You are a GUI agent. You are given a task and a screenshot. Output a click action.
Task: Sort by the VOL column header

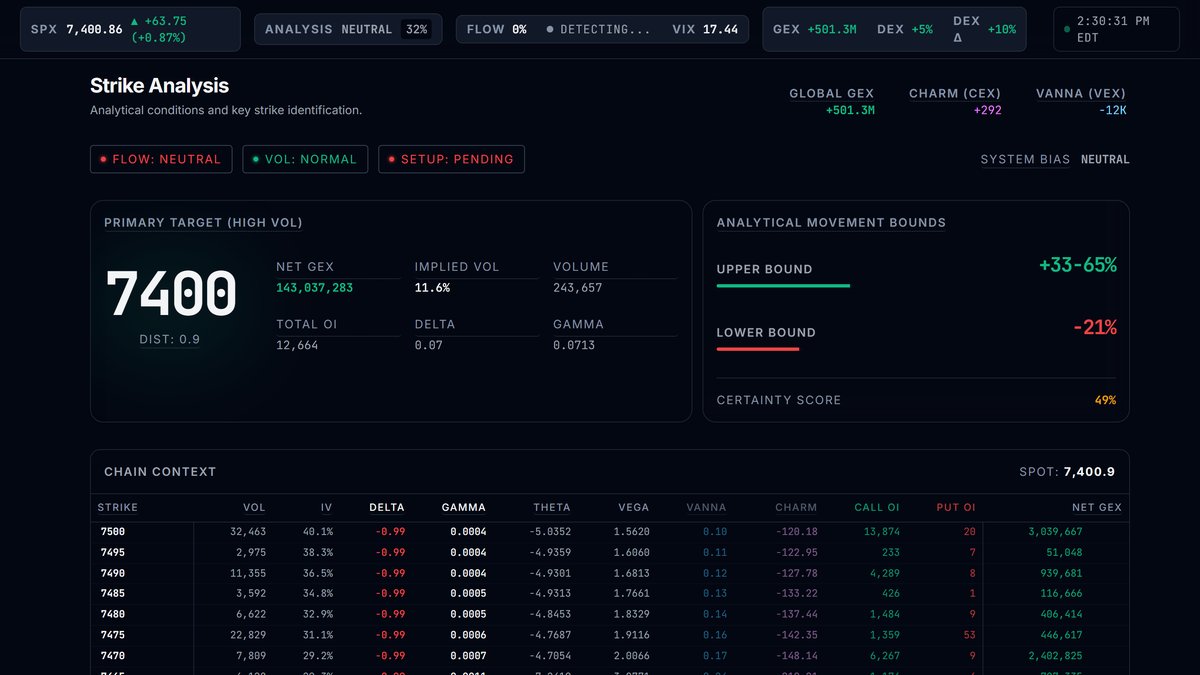tap(254, 507)
